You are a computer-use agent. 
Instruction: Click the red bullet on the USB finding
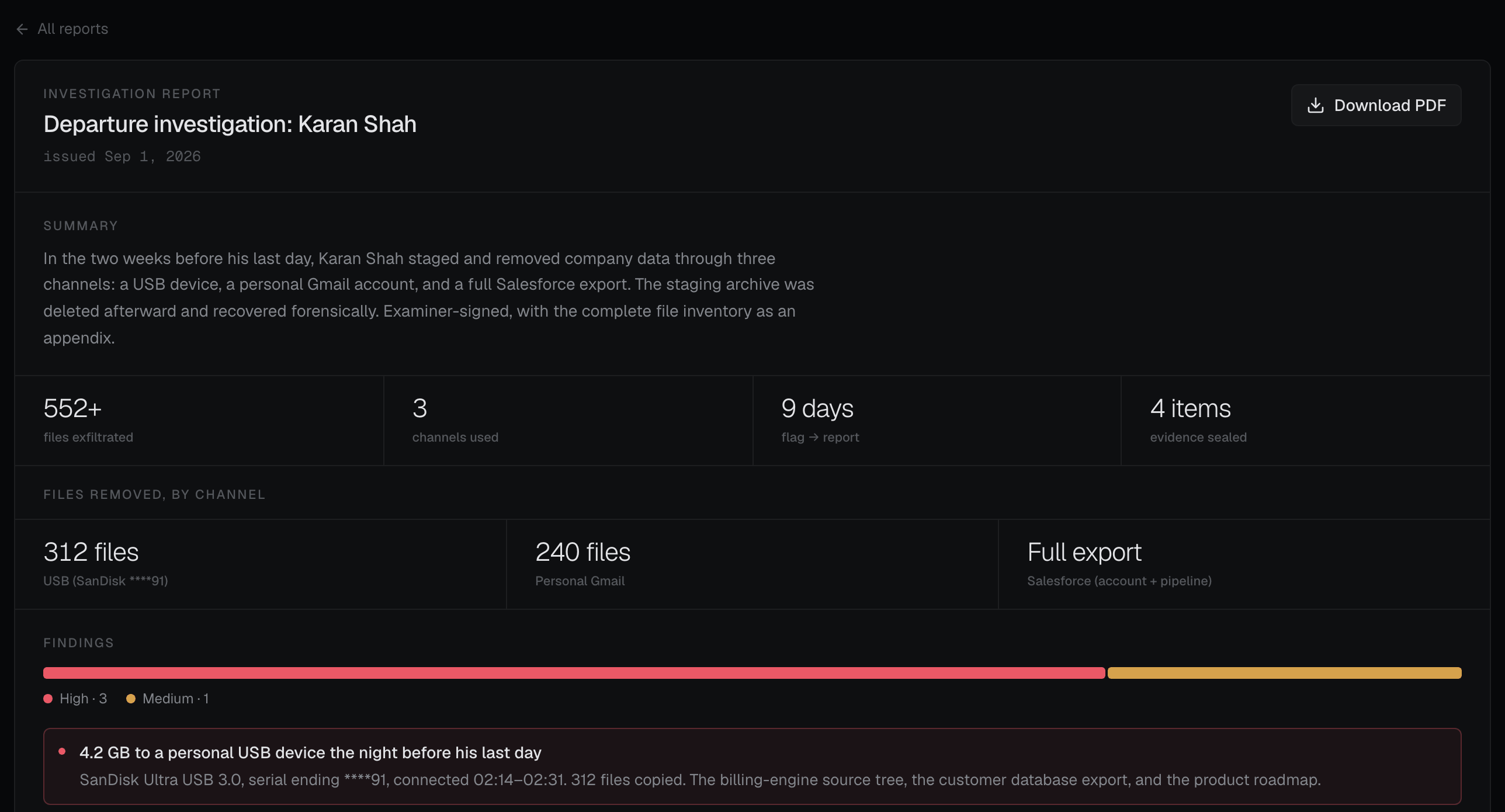[62, 752]
